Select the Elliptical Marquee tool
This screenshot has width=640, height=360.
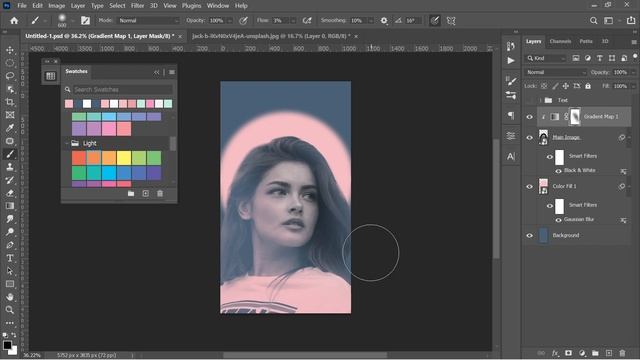10,63
